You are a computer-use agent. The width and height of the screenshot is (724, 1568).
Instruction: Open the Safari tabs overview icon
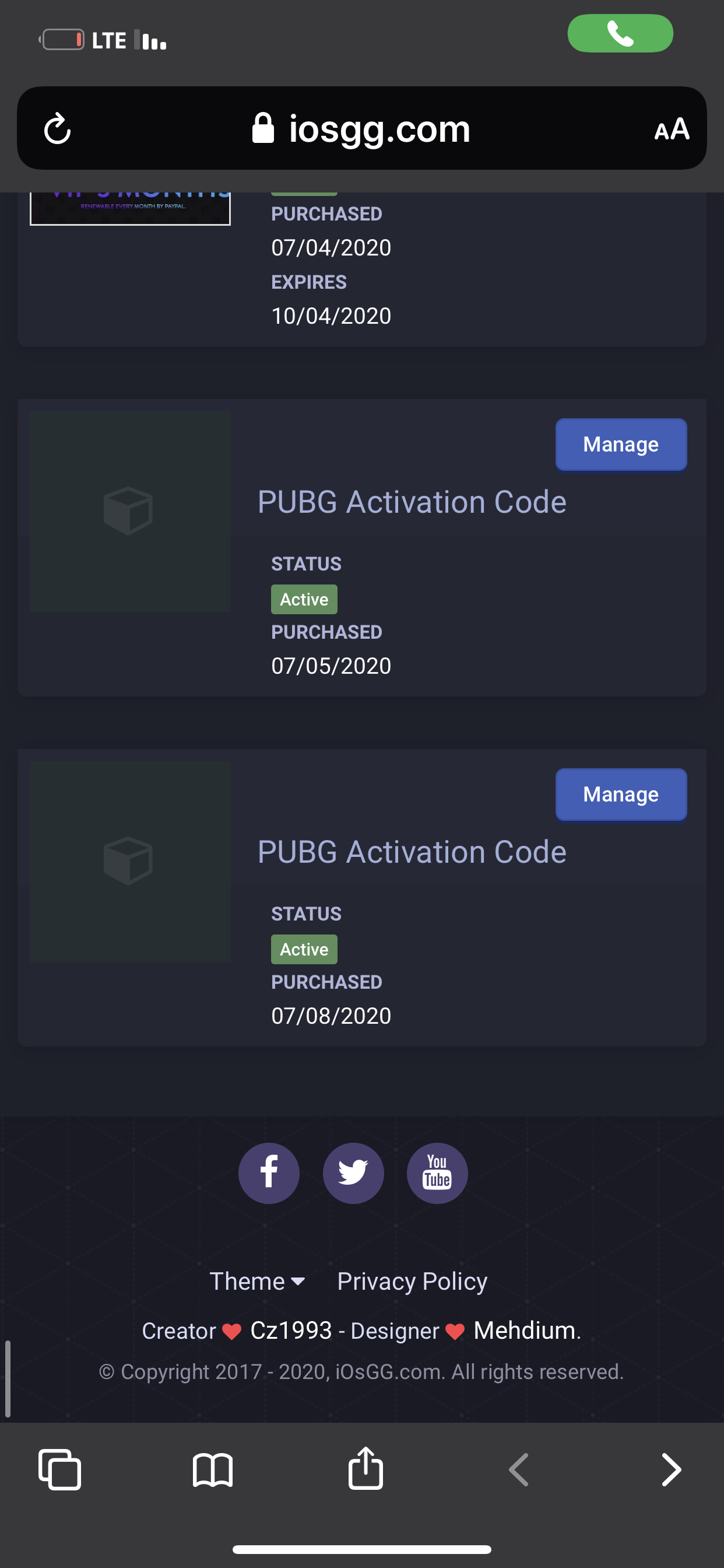[x=59, y=1469]
